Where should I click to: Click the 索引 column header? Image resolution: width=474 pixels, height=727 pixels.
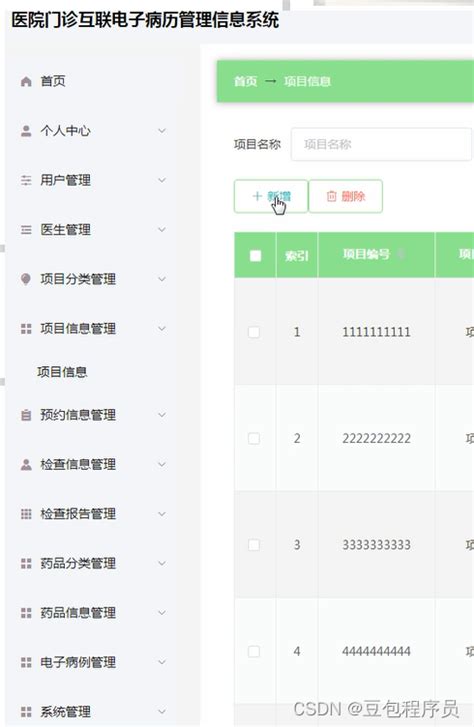[x=297, y=255]
